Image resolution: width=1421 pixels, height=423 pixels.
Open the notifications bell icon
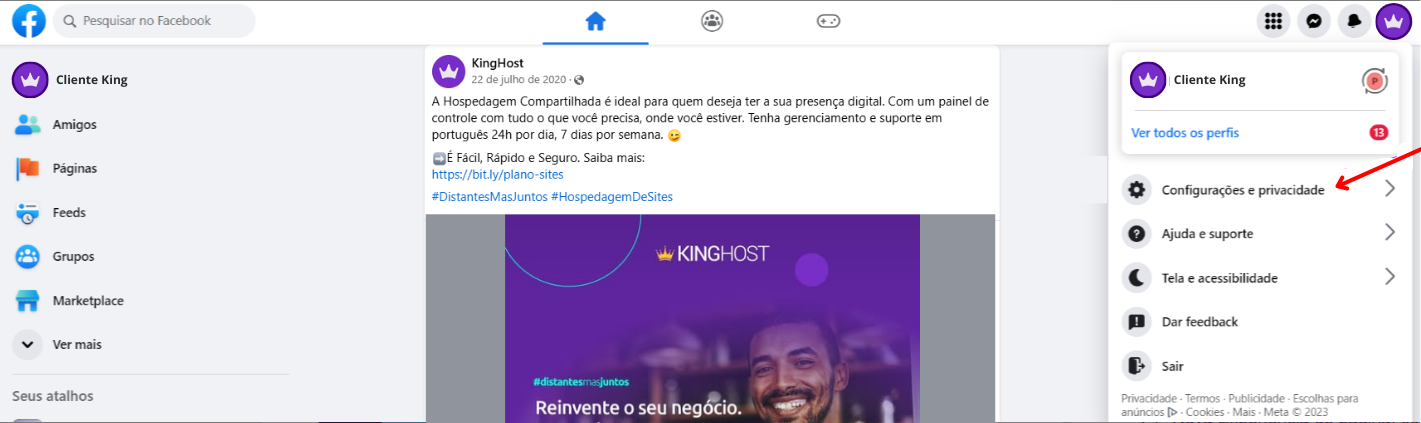point(1354,21)
